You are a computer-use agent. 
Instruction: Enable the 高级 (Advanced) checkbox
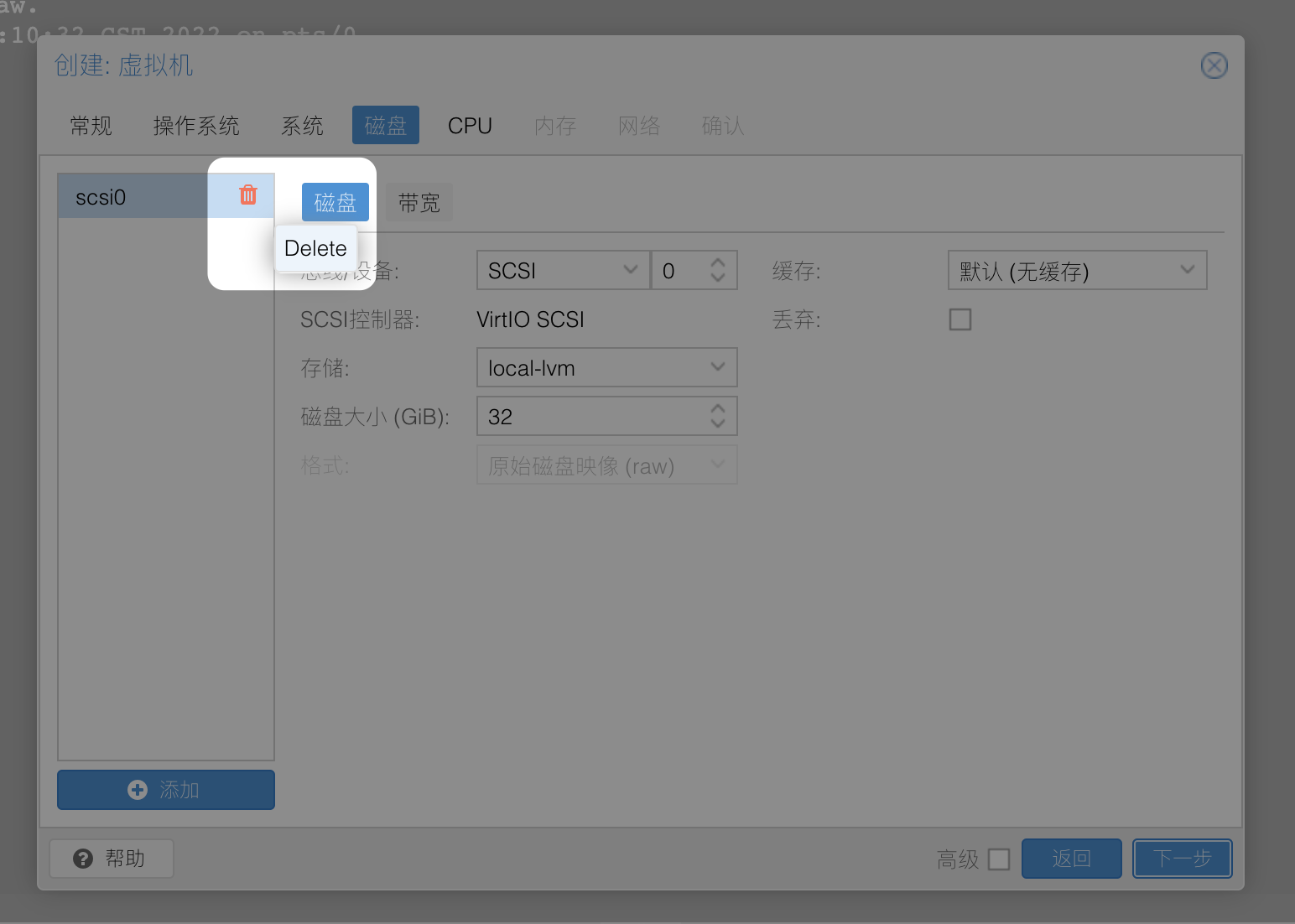[x=998, y=859]
